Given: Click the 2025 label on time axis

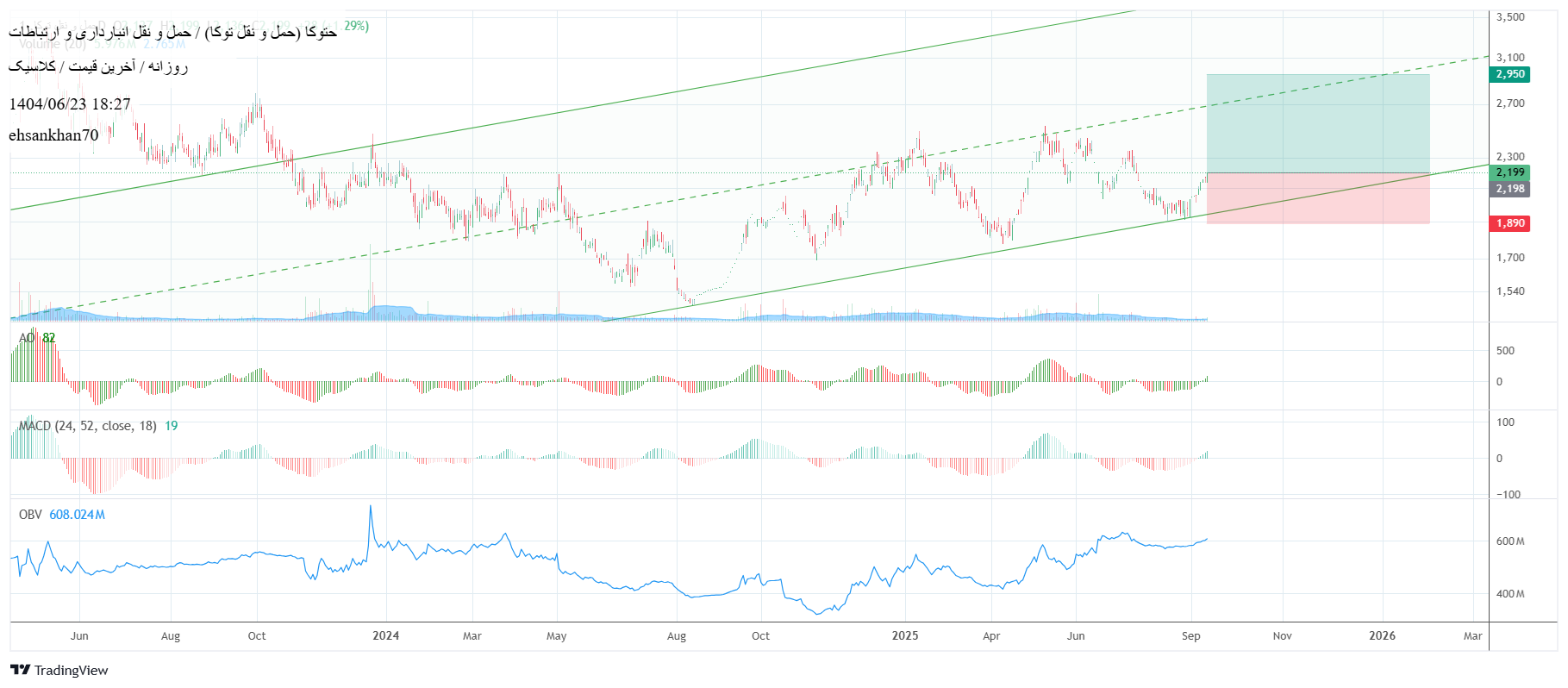Looking at the screenshot, I should pos(904,635).
